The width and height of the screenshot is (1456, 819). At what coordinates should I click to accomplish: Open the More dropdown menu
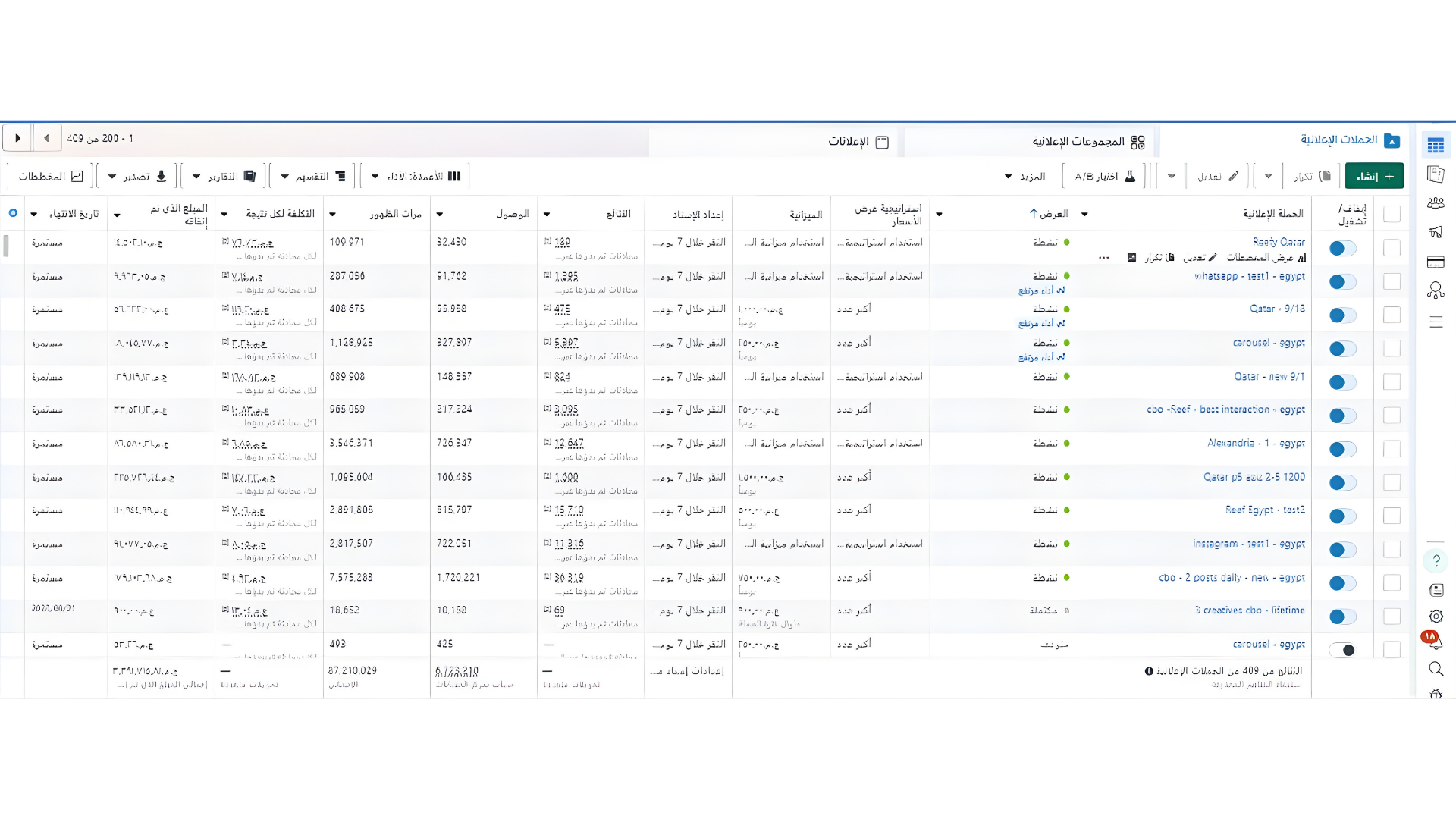pyautogui.click(x=1025, y=177)
